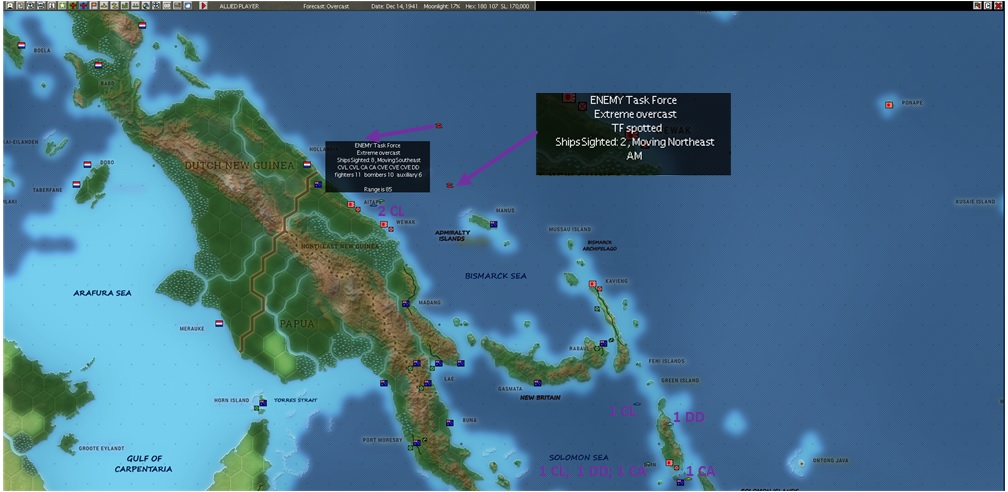
Task: Click the red aircraft on green toolbar icon
Action: (72, 5)
